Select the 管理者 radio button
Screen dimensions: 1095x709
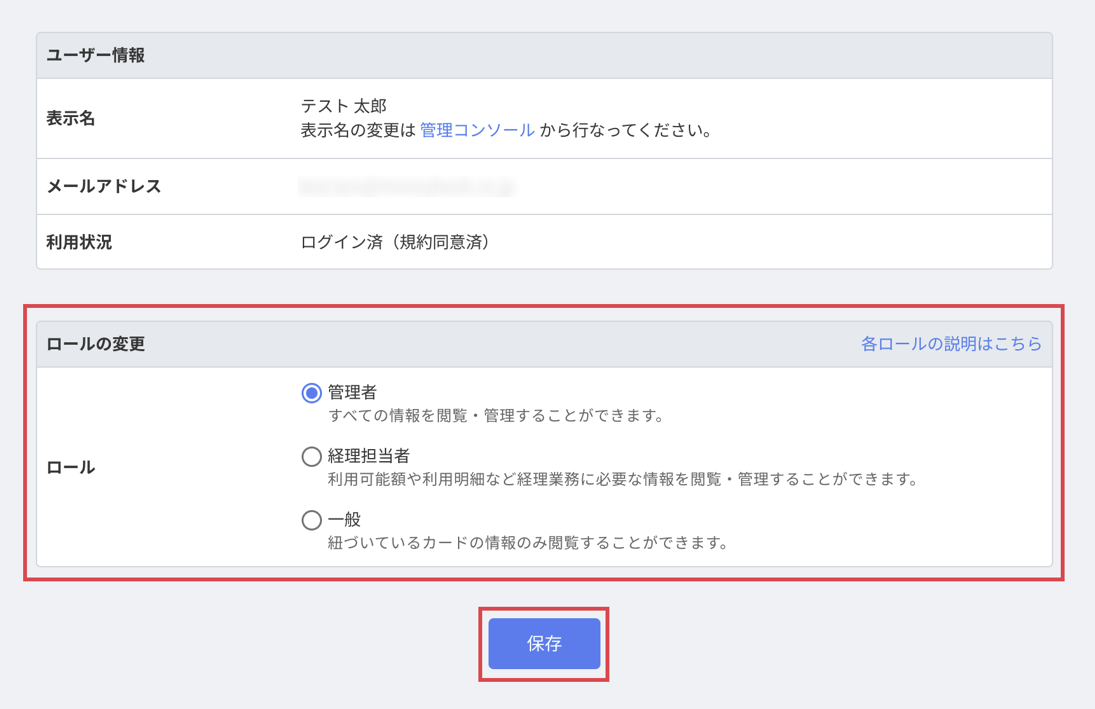pos(311,393)
